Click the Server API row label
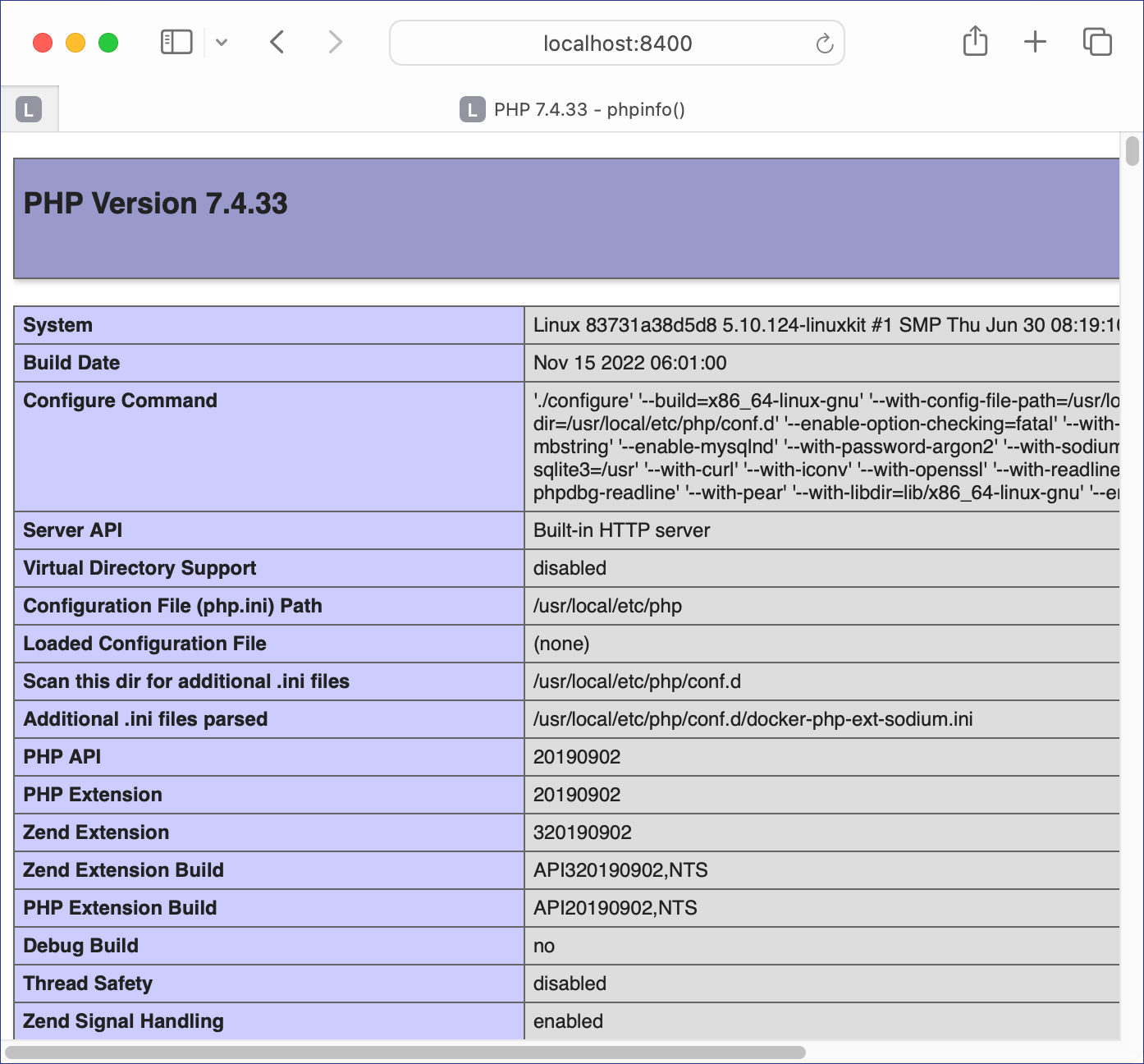 pyautogui.click(x=73, y=530)
